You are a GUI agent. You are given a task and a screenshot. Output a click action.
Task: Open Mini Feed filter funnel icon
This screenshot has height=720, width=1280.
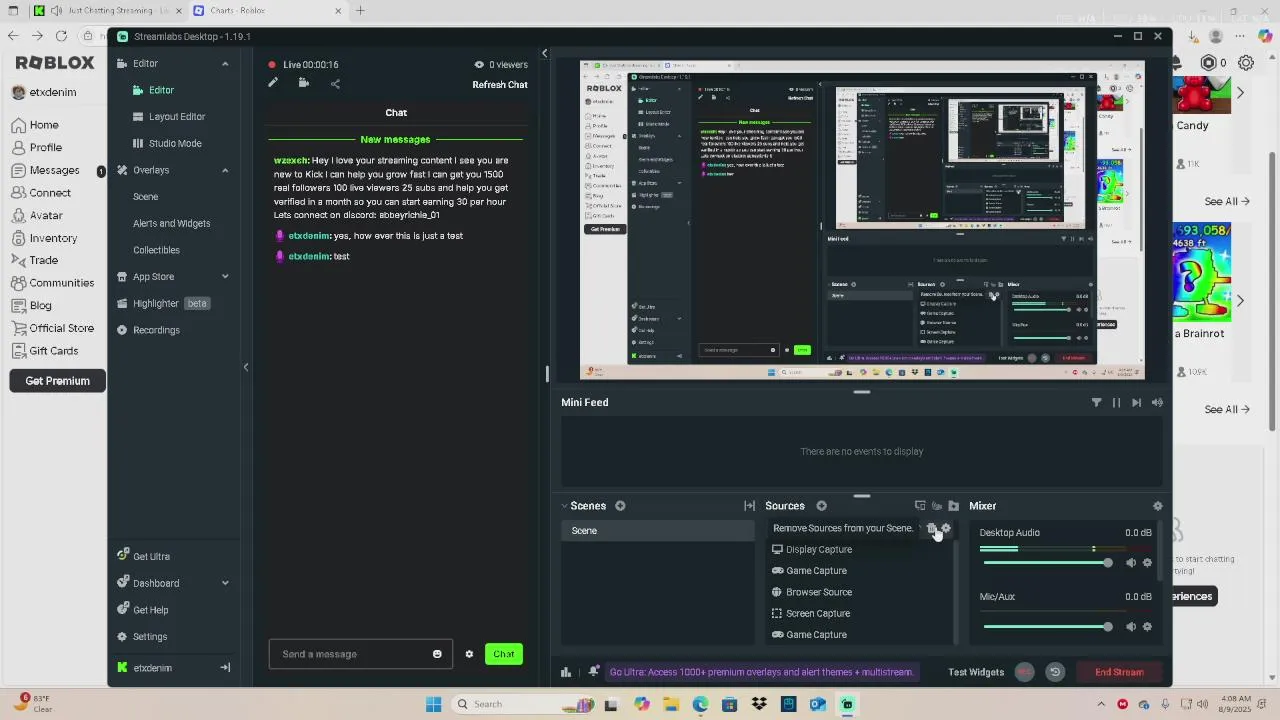click(x=1096, y=403)
